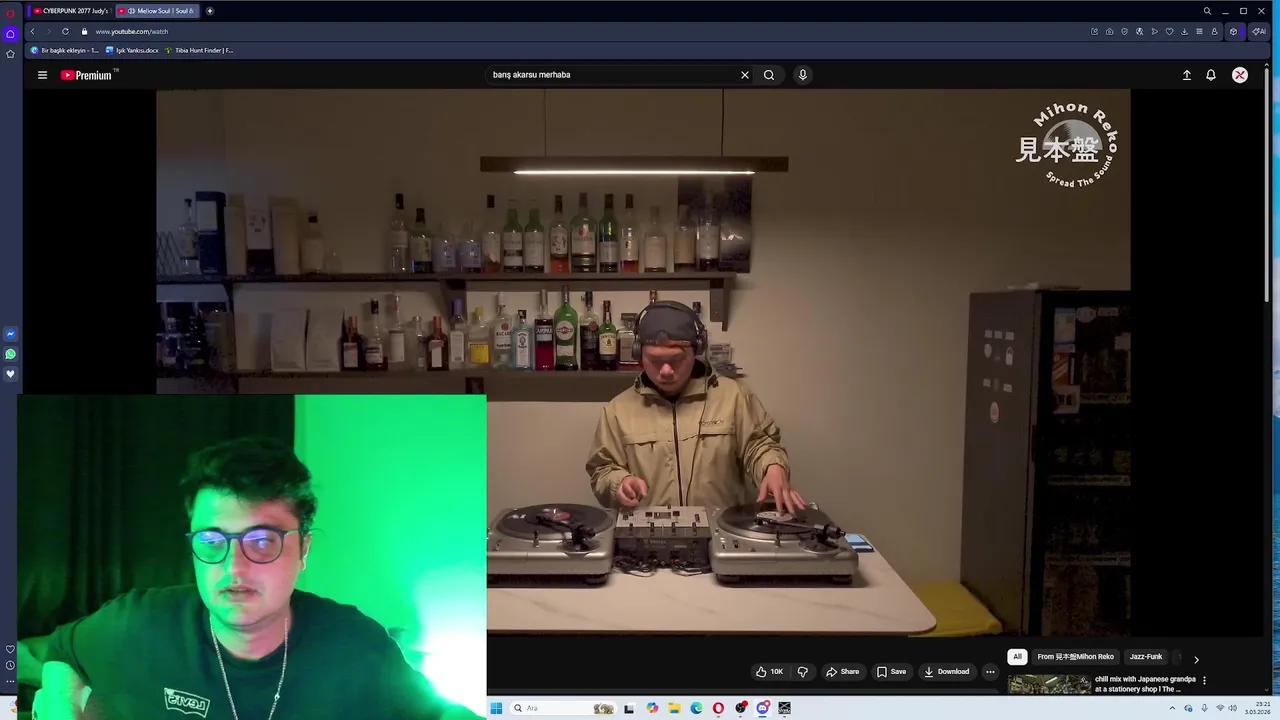Select the Jazz-Funk chip

1146,657
